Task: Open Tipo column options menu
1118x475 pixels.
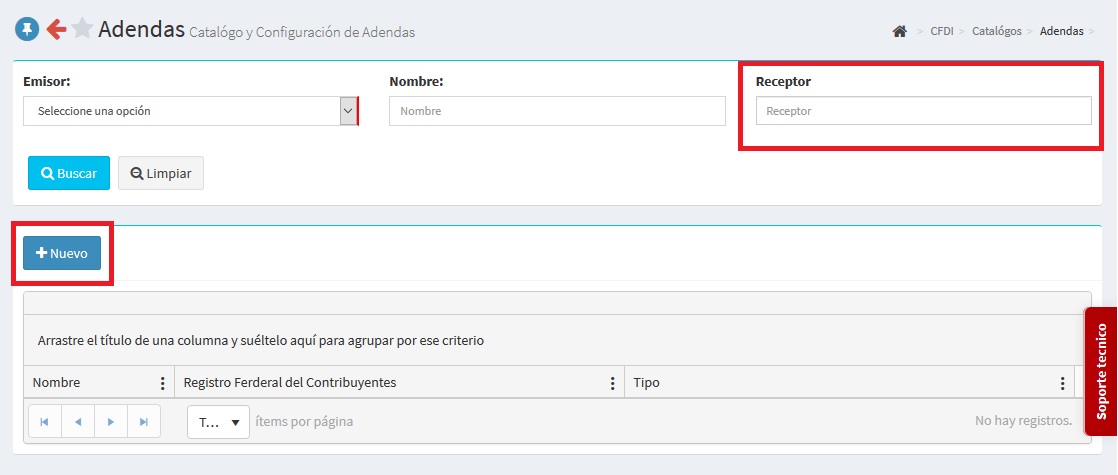Action: (1062, 383)
